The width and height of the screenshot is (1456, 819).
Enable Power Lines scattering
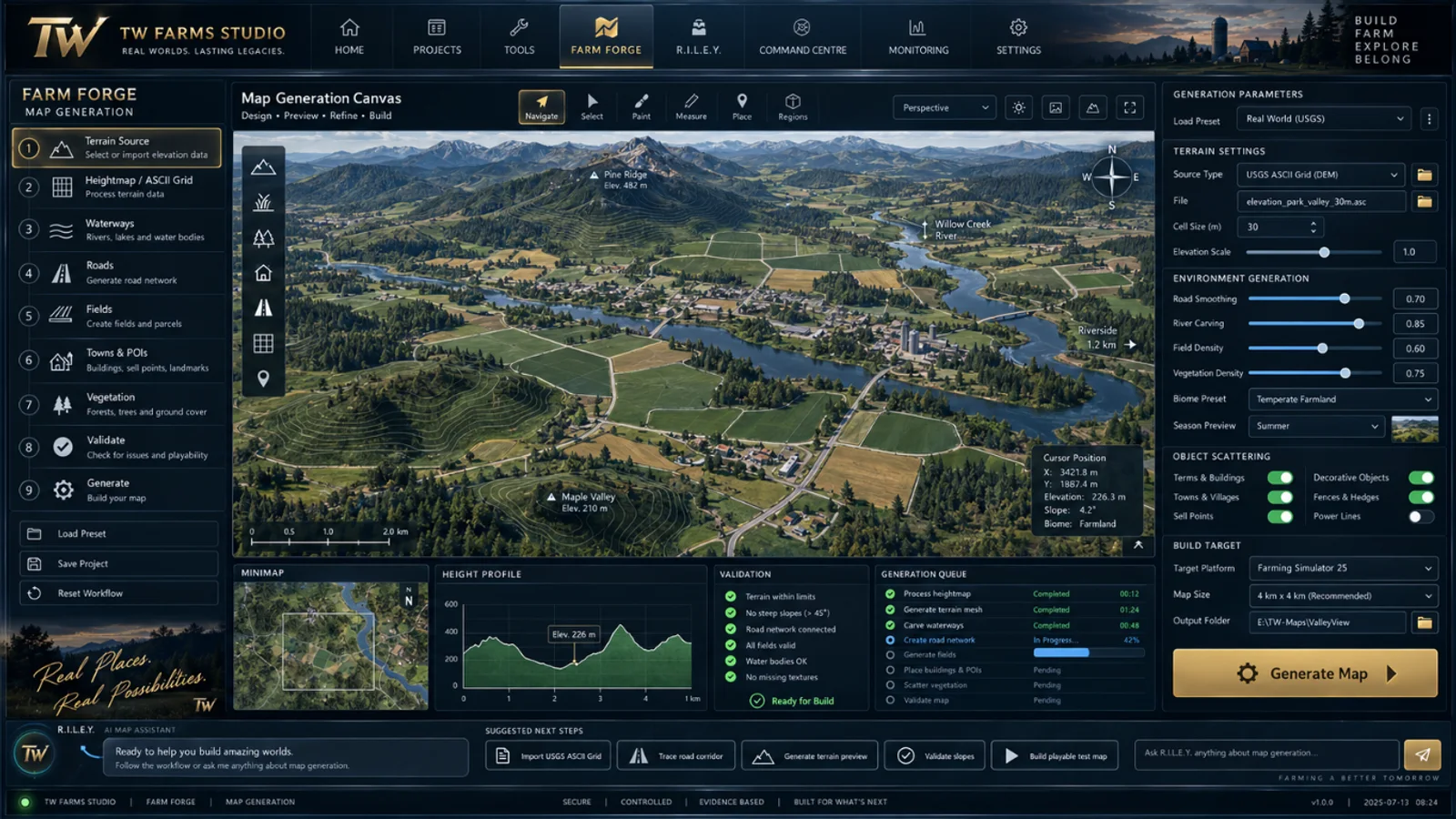coord(1421,516)
